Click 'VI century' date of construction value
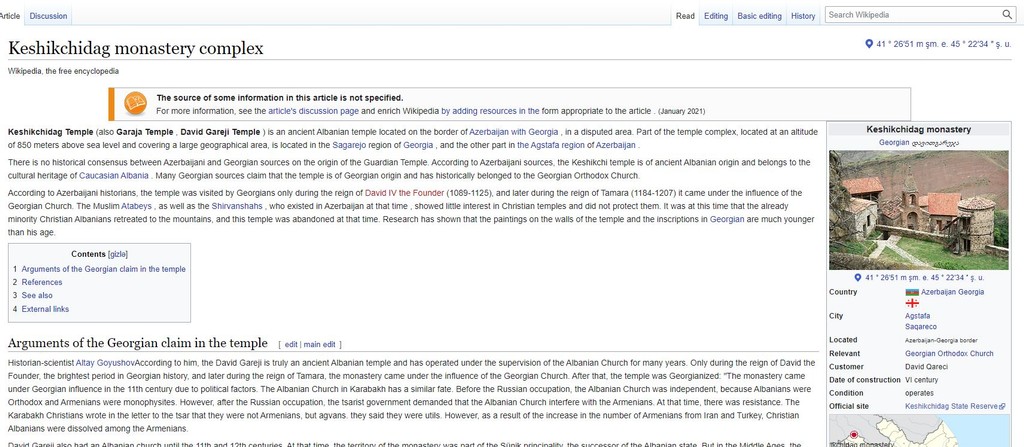Viewport: 1024px width, 447px height. pos(921,380)
